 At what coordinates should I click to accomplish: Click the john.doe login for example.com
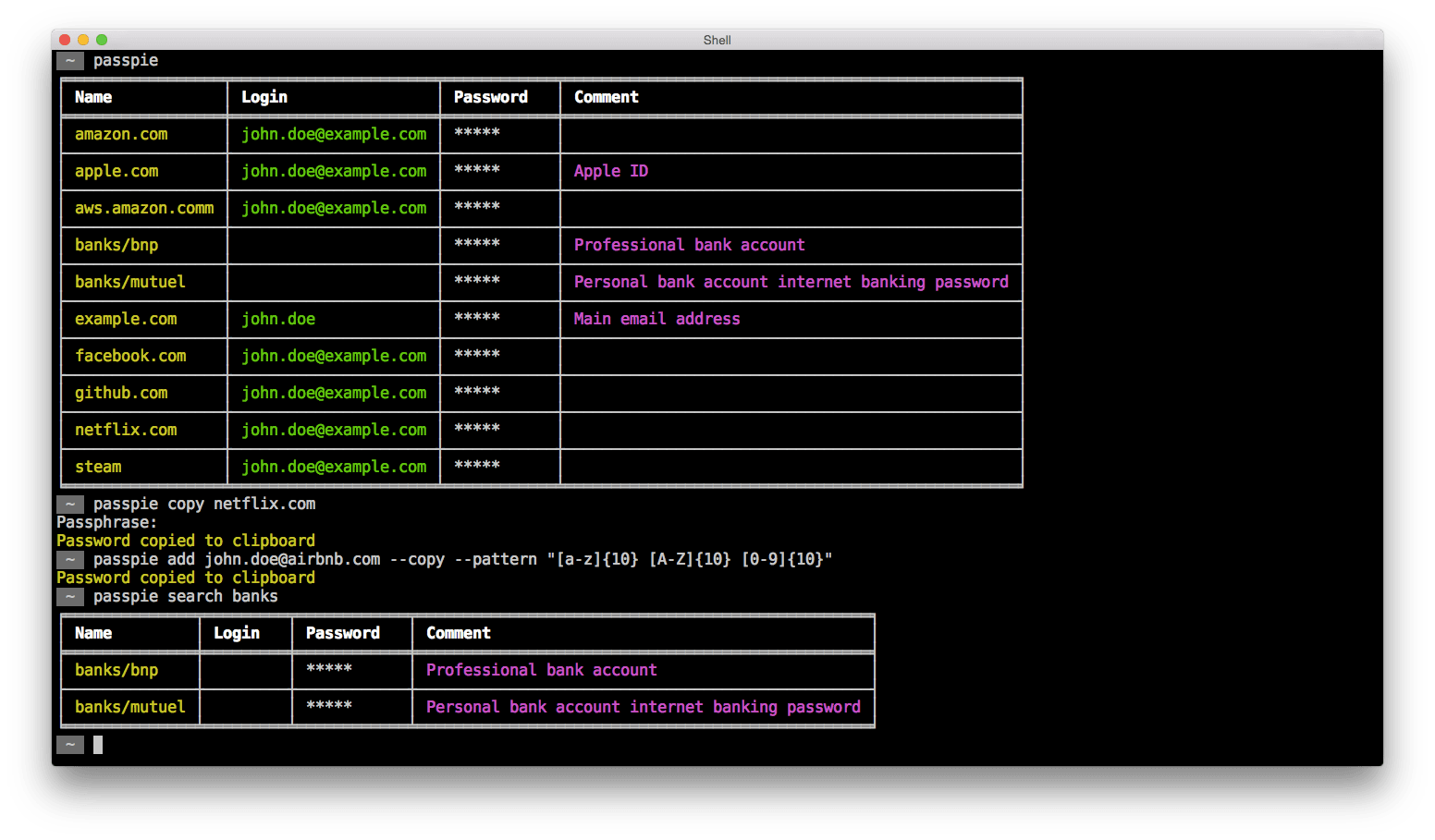pyautogui.click(x=278, y=319)
